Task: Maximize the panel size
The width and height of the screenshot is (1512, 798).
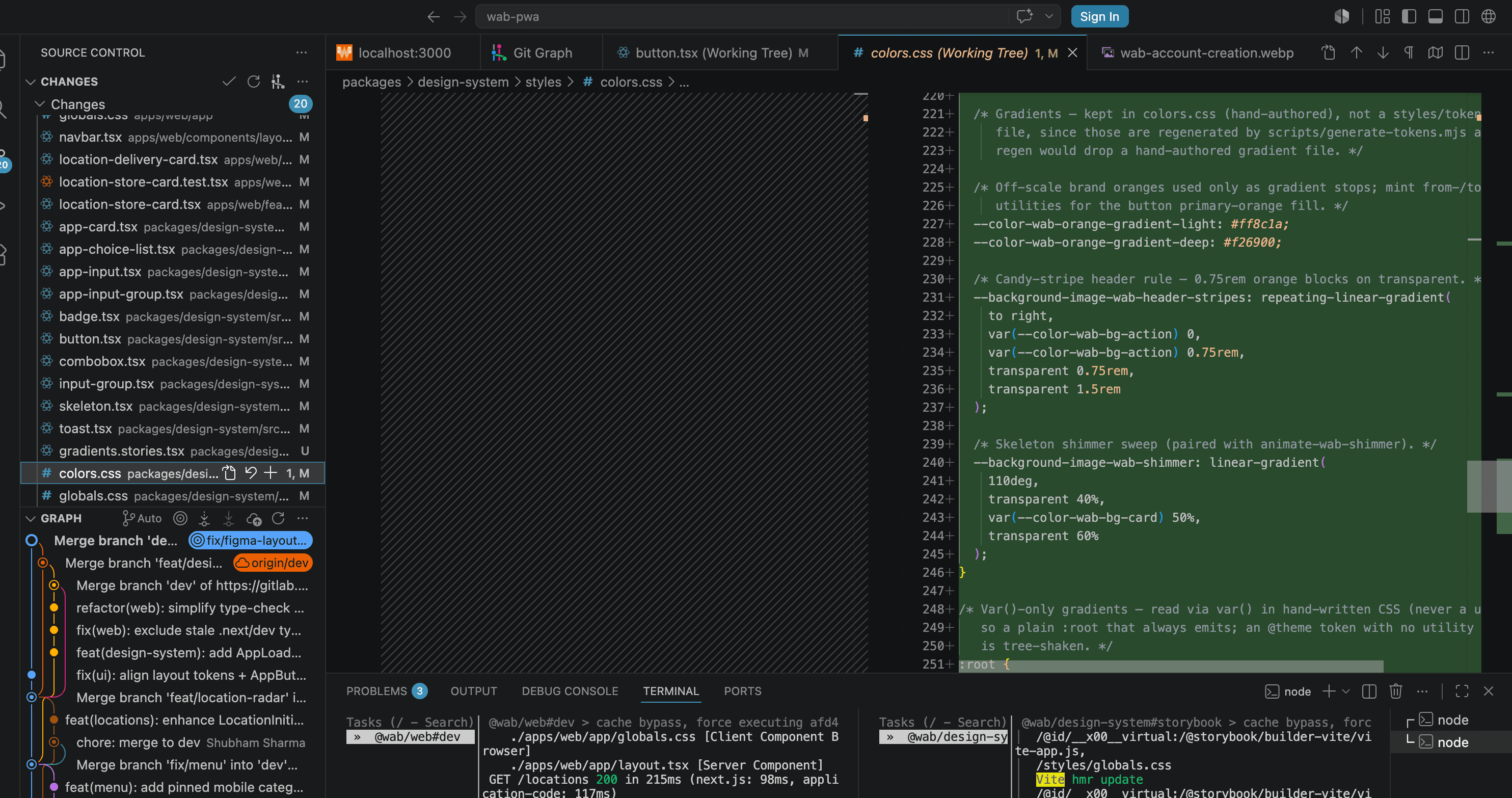Action: point(1462,691)
